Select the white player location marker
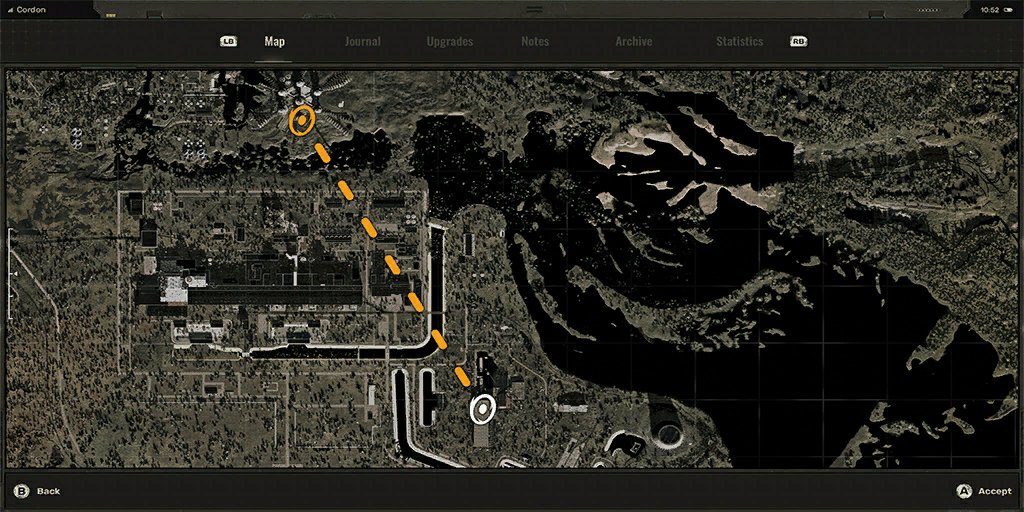 (483, 409)
